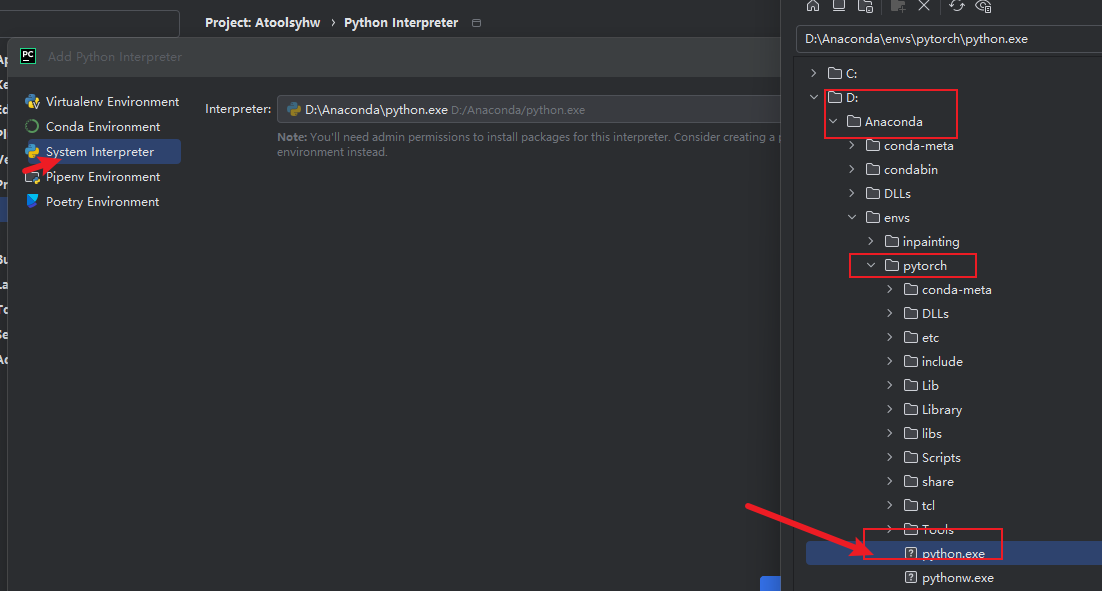Select System Interpreter in the sidebar
The height and width of the screenshot is (591, 1102).
point(100,151)
